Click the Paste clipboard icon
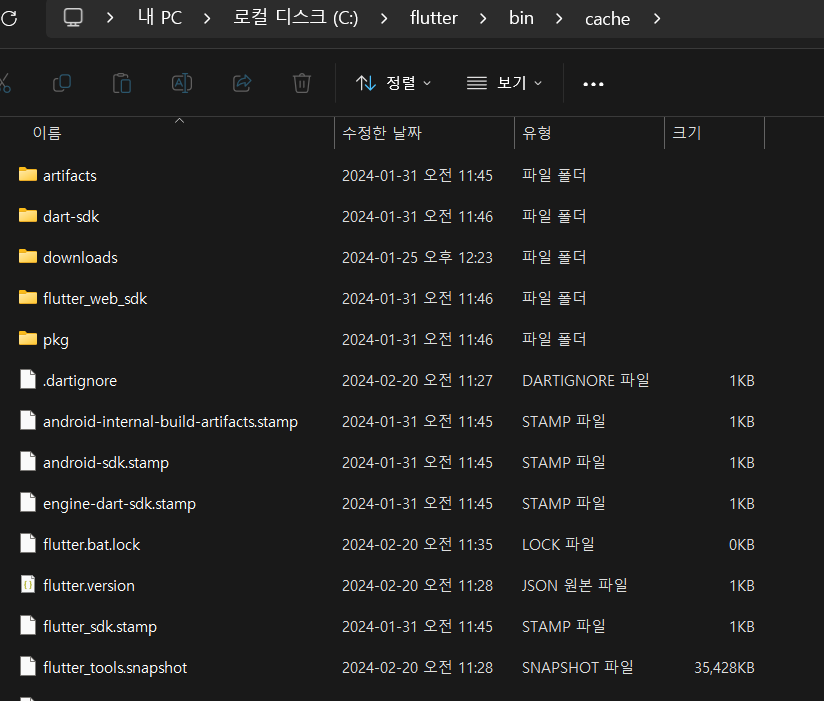Viewport: 824px width, 701px height. (x=122, y=84)
